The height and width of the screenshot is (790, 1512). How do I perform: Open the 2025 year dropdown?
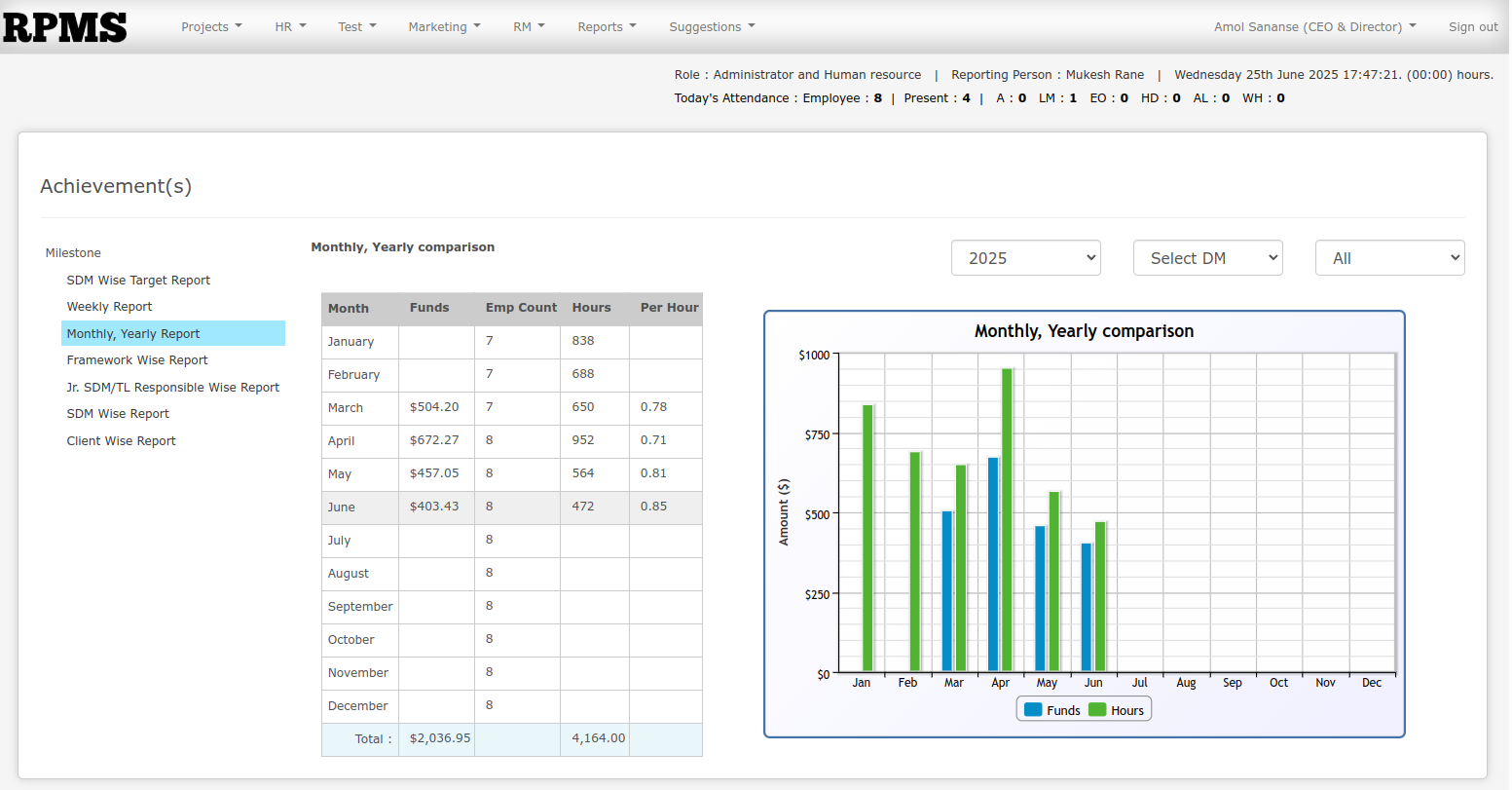click(x=1026, y=258)
